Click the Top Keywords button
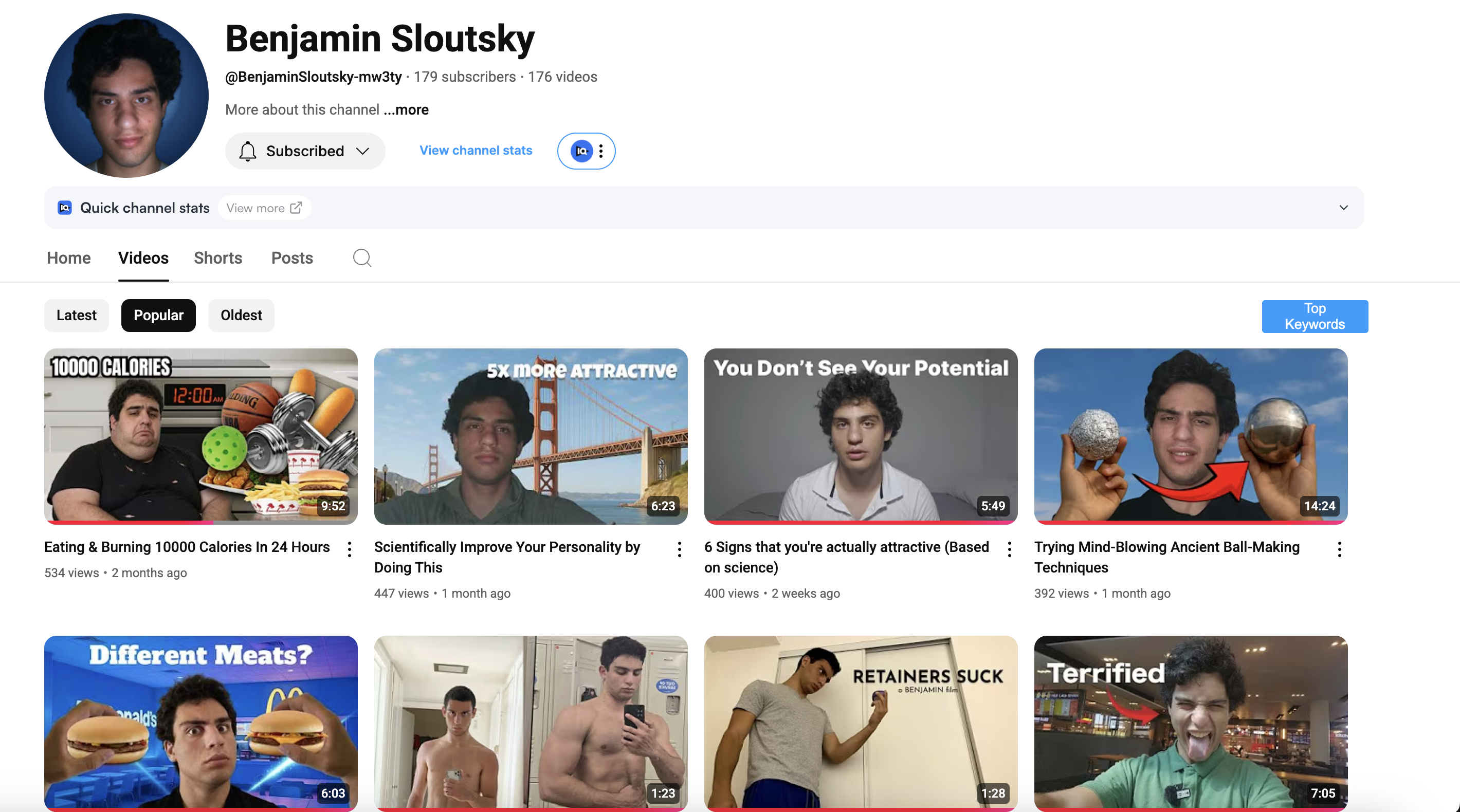This screenshot has width=1460, height=812. coord(1315,316)
